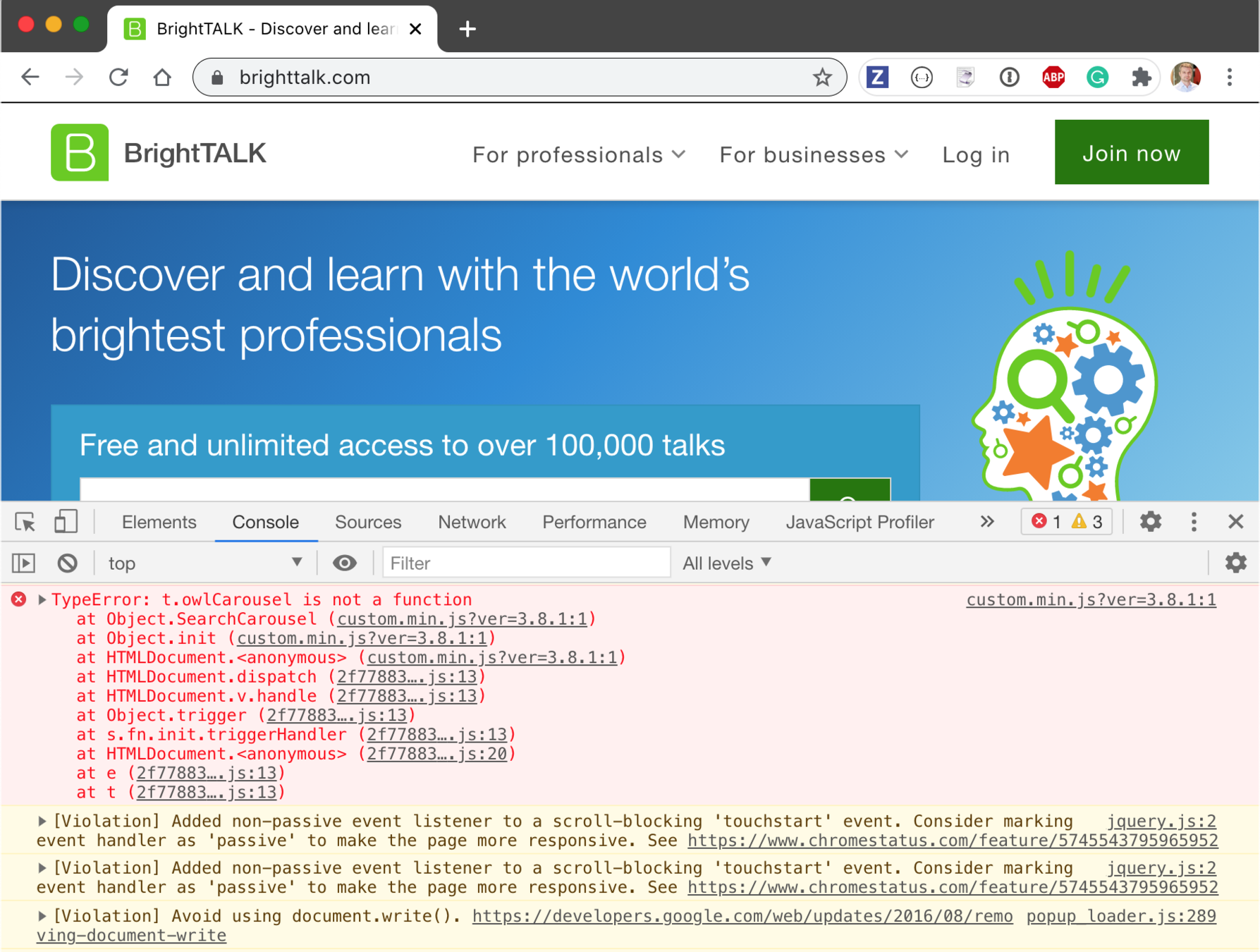This screenshot has width=1260, height=952.
Task: Open the JavaScript Profiler tab
Action: pos(860,522)
